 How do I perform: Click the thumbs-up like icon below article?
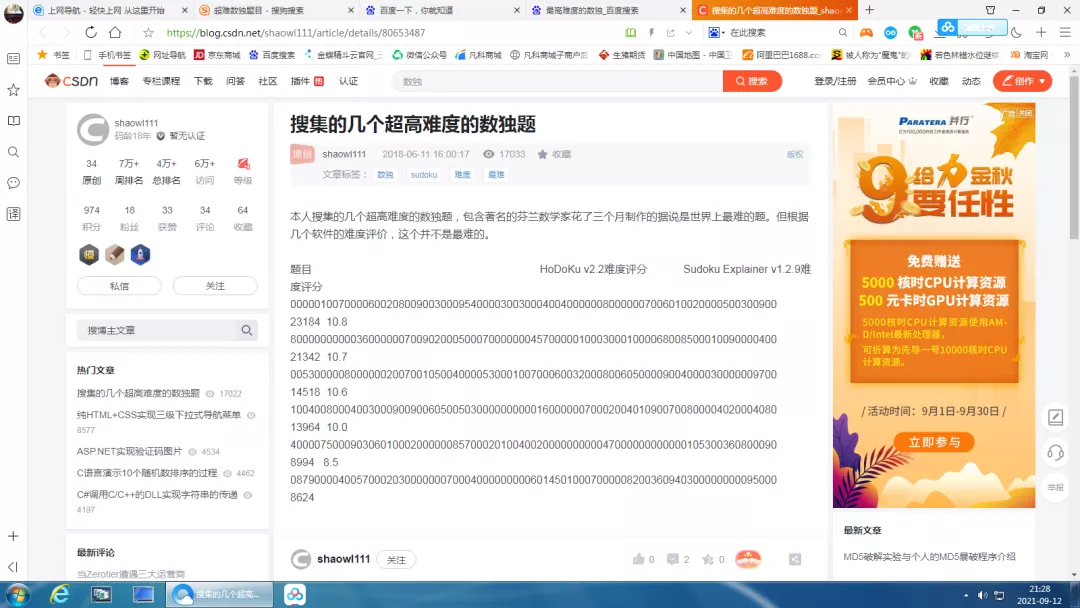[638, 559]
